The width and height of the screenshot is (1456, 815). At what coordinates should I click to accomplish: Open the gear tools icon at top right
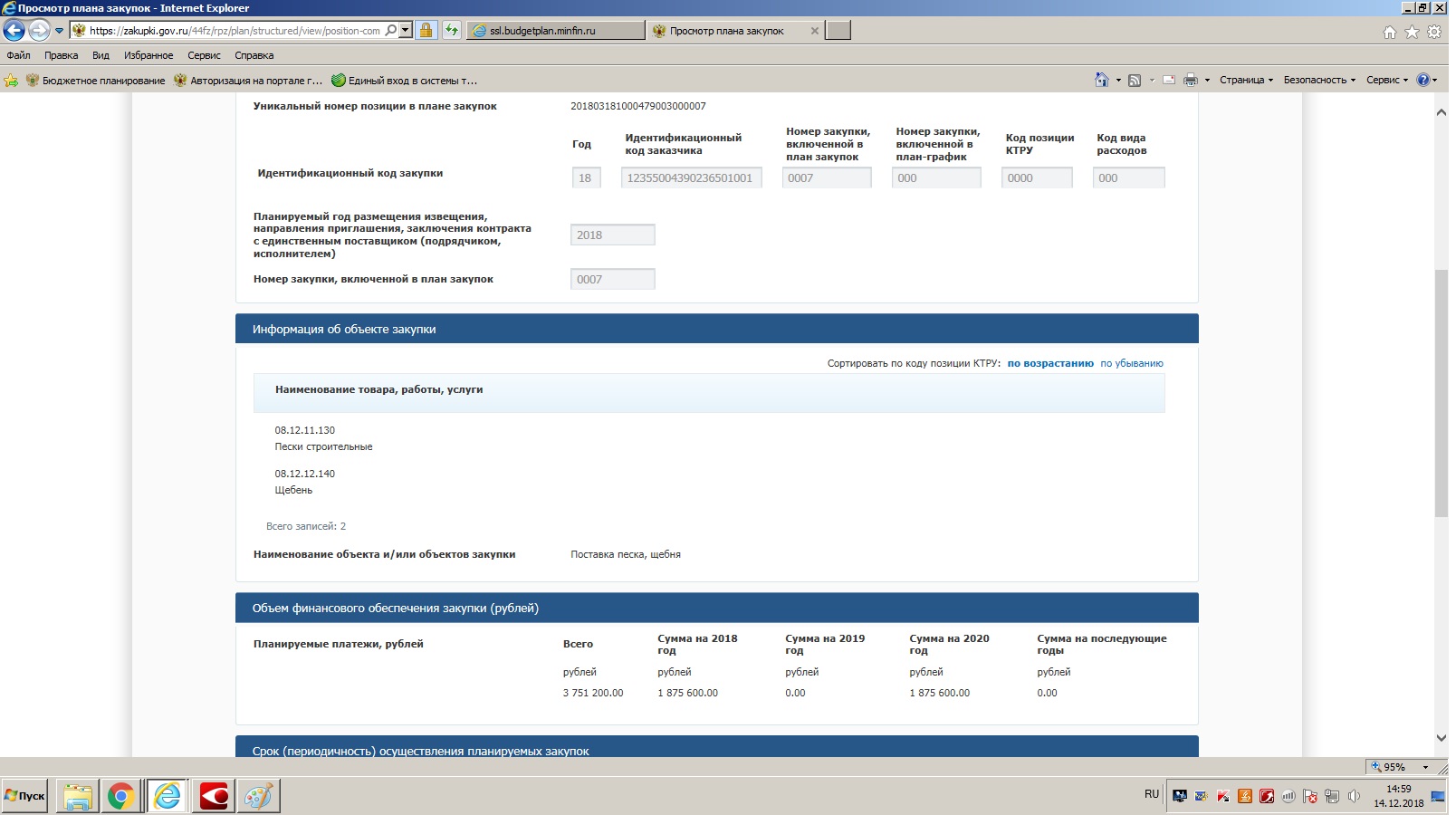point(1434,32)
